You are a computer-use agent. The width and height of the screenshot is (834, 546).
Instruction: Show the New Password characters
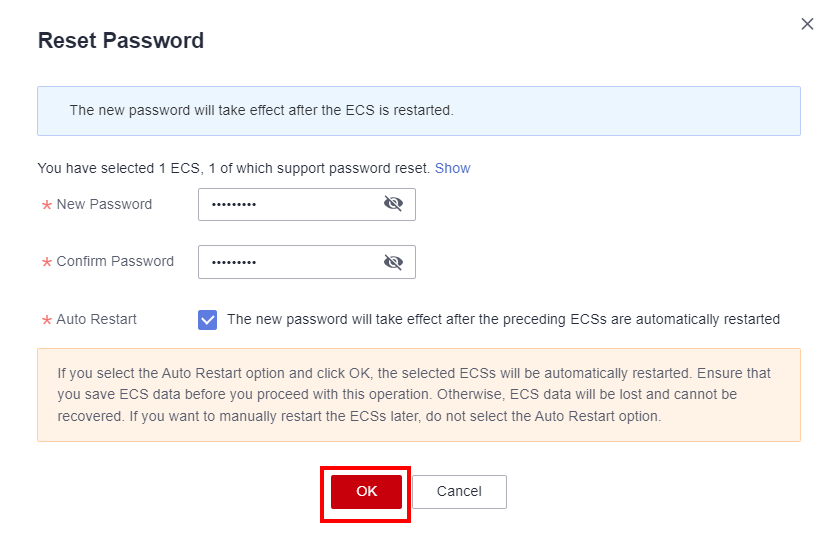pyautogui.click(x=393, y=204)
